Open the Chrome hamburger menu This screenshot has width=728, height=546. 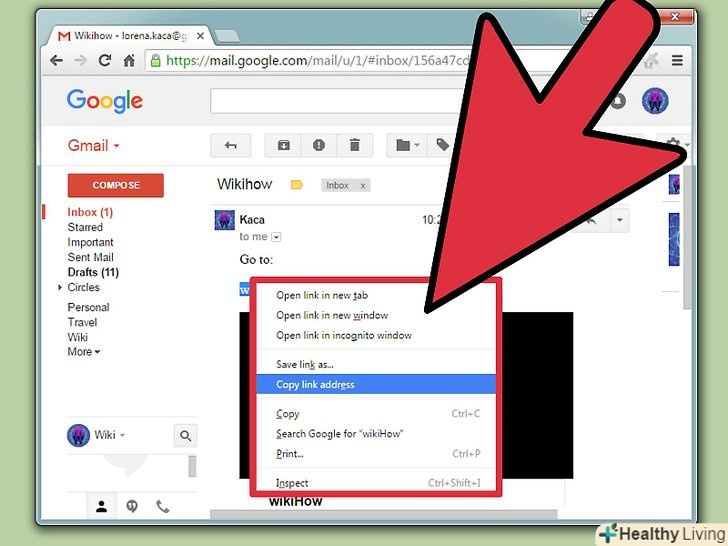pos(677,60)
